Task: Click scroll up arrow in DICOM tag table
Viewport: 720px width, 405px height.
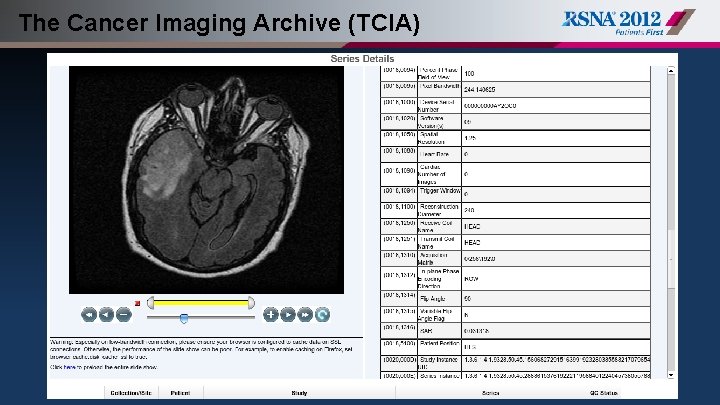Action: (x=671, y=71)
